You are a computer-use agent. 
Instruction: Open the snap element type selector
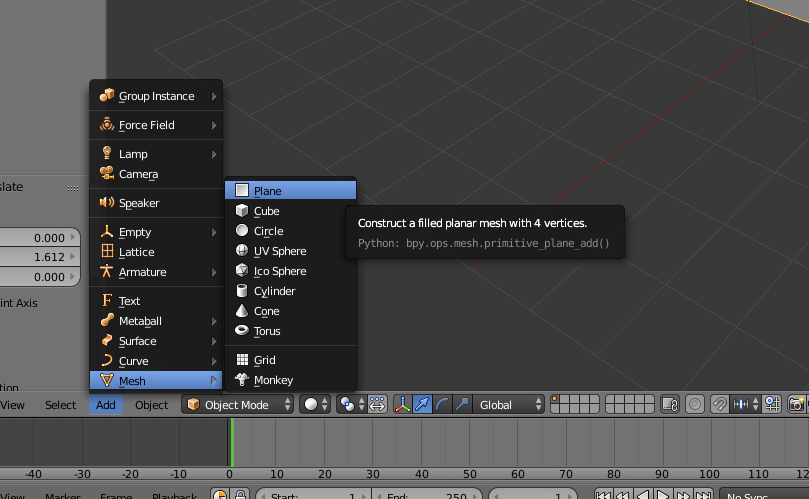[x=746, y=405]
